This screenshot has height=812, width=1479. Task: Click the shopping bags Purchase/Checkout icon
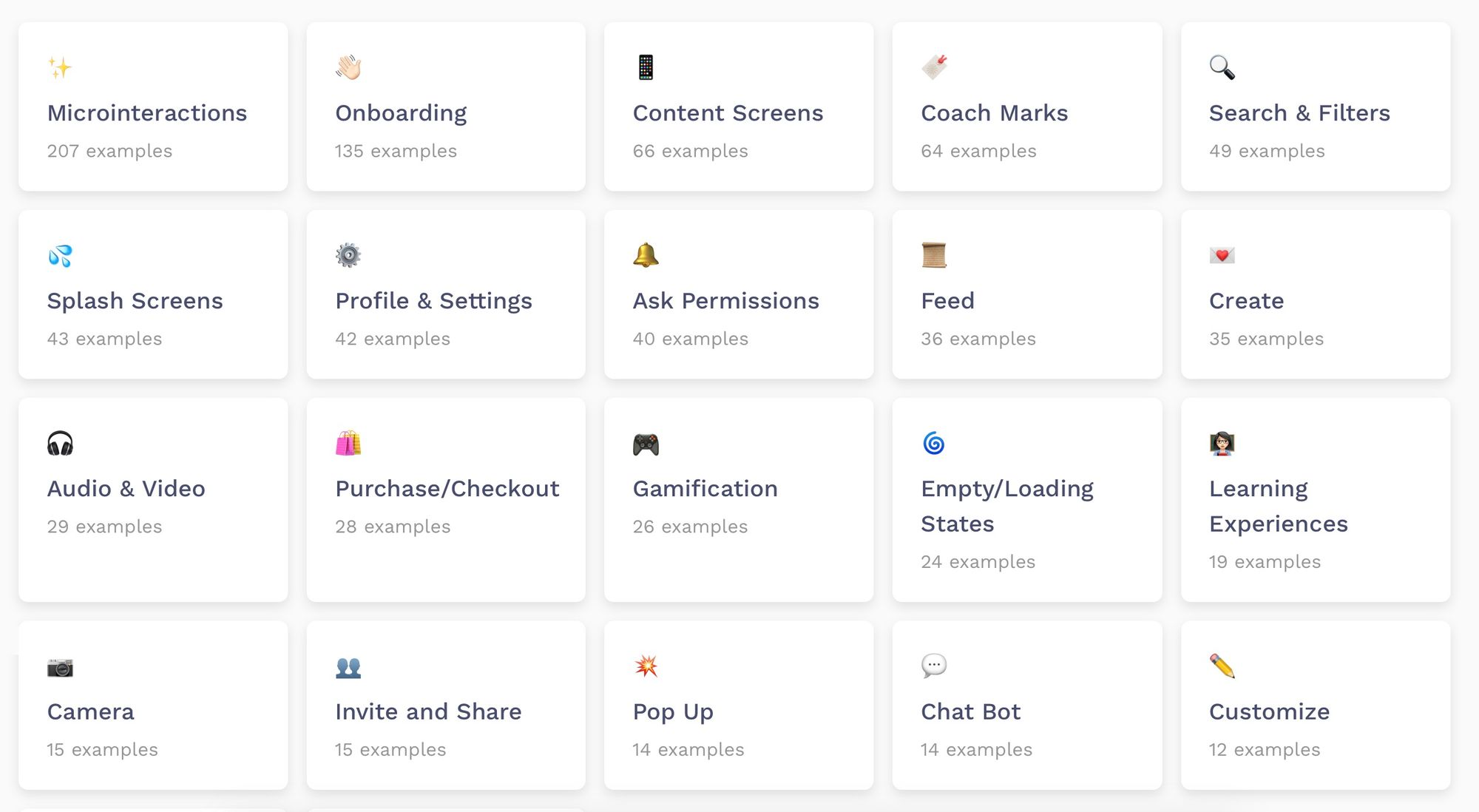click(x=348, y=443)
